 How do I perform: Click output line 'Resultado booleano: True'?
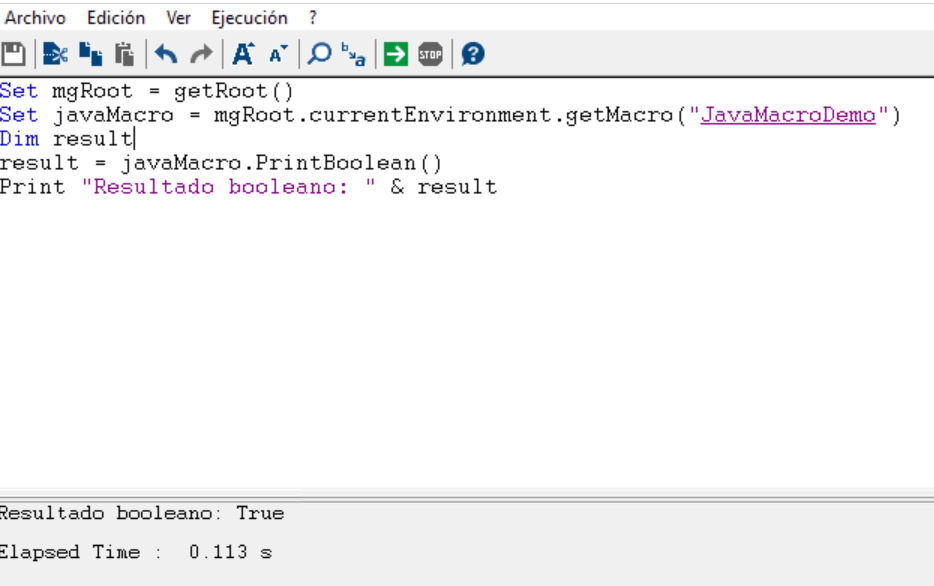click(142, 513)
